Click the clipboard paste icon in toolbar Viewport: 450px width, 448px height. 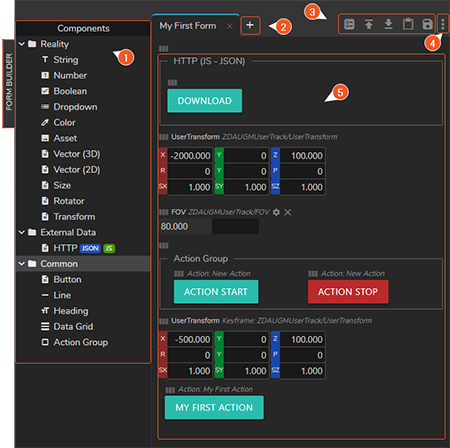[408, 24]
